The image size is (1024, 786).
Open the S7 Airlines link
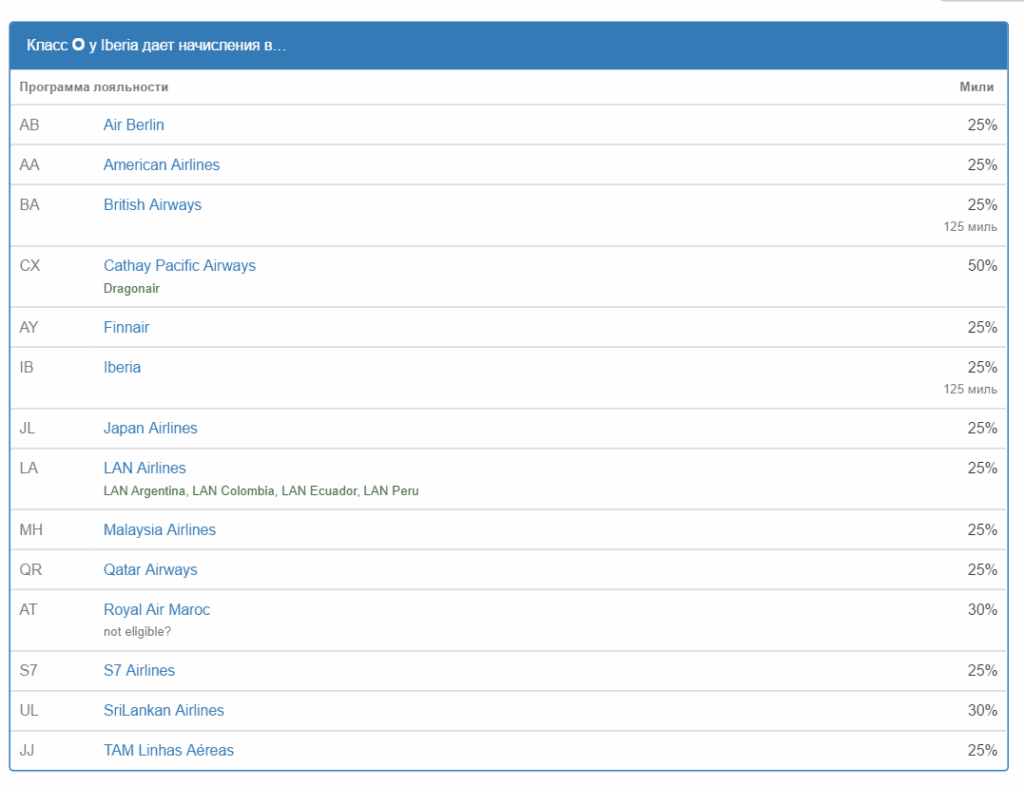coord(139,670)
